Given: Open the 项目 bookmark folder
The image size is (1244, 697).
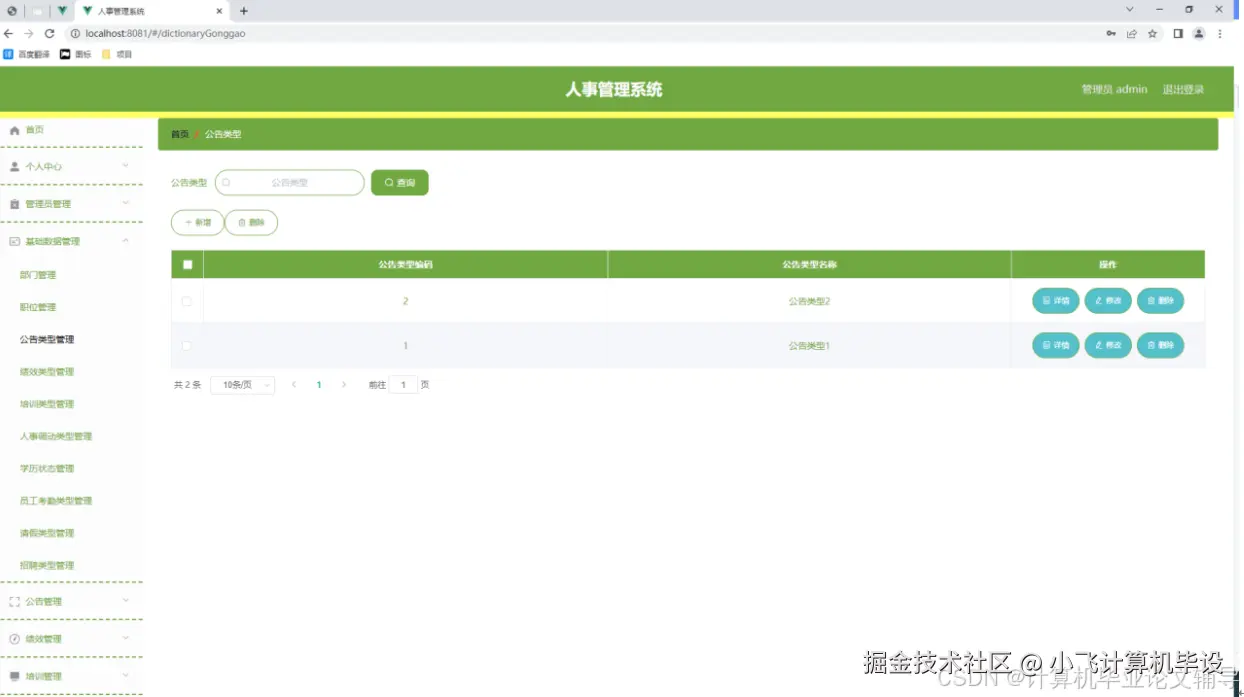Looking at the screenshot, I should [117, 54].
